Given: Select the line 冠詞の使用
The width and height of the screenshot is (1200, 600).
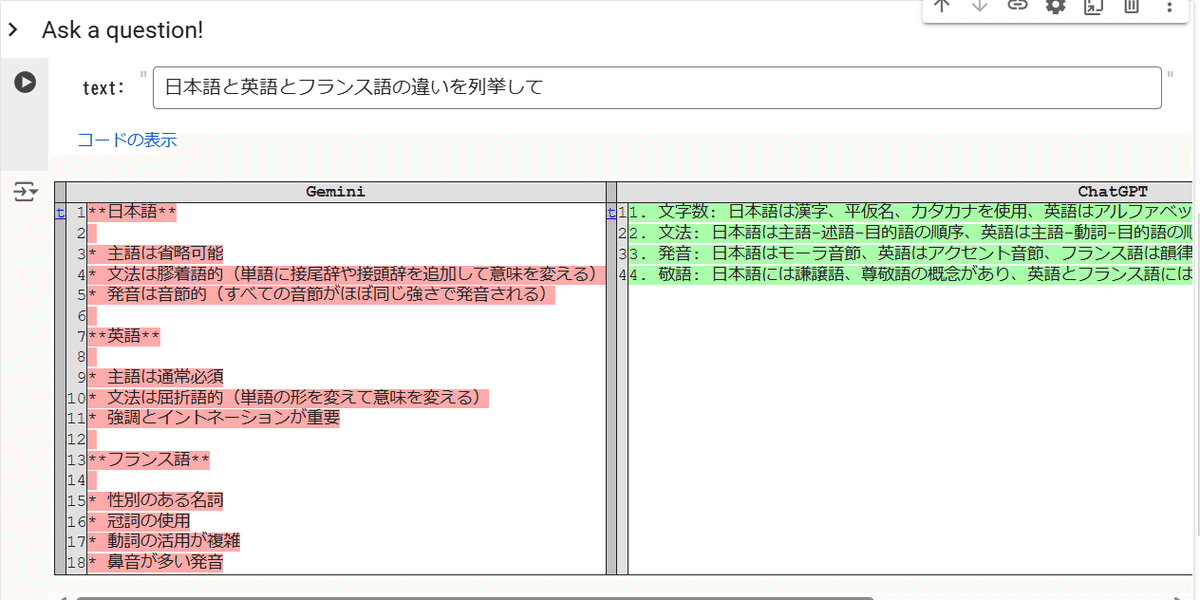Looking at the screenshot, I should click(139, 521).
